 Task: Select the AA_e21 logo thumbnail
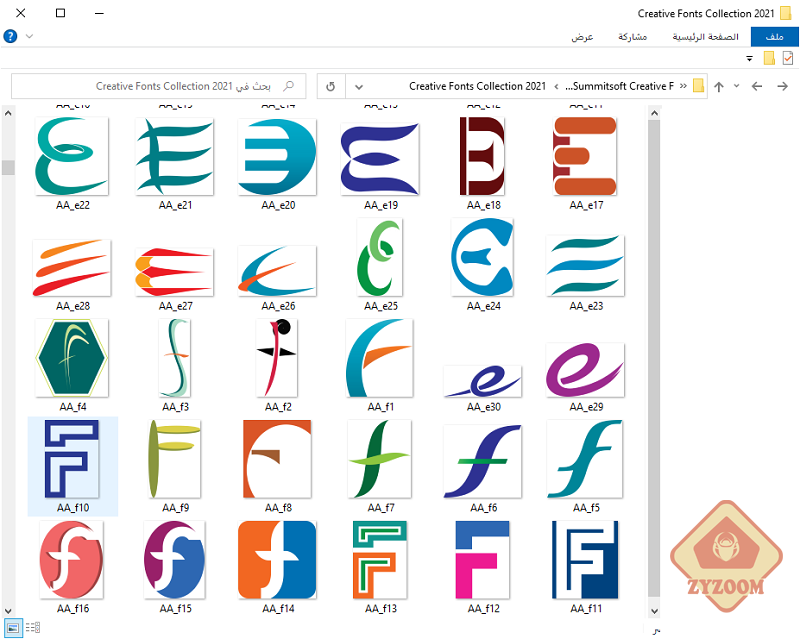174,156
